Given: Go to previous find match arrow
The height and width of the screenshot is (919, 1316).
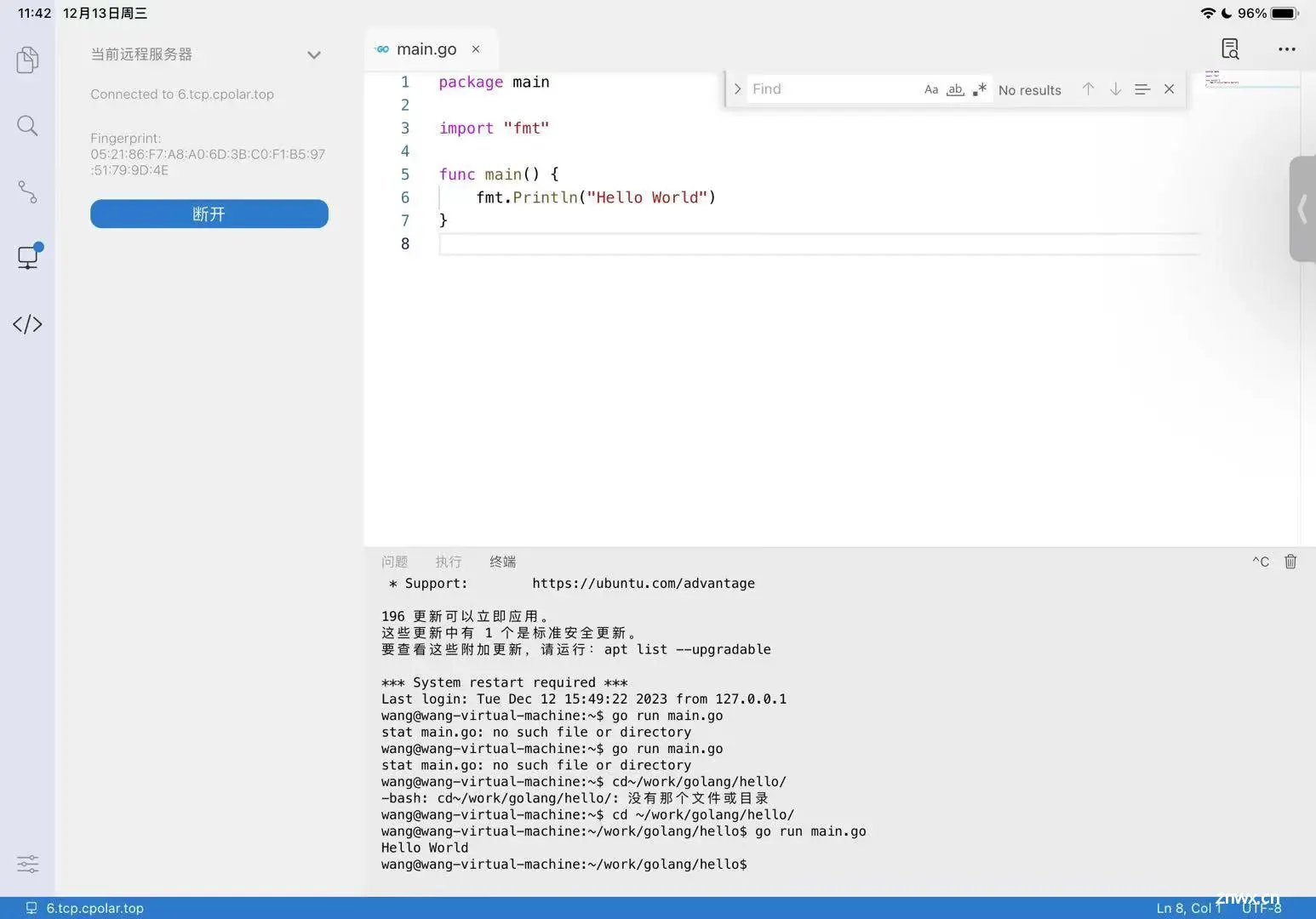Looking at the screenshot, I should (x=1088, y=88).
